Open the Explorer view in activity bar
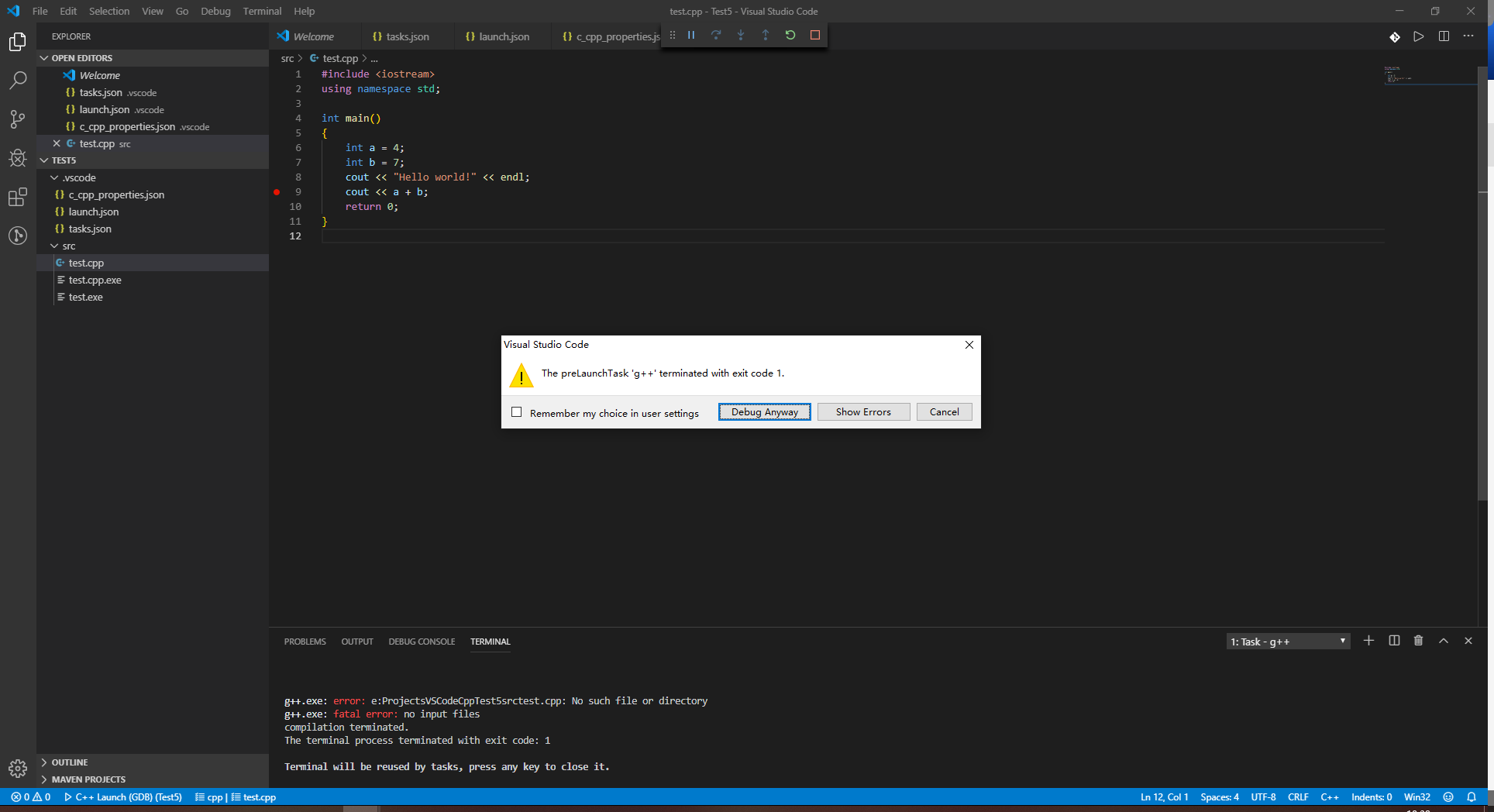 pos(18,42)
